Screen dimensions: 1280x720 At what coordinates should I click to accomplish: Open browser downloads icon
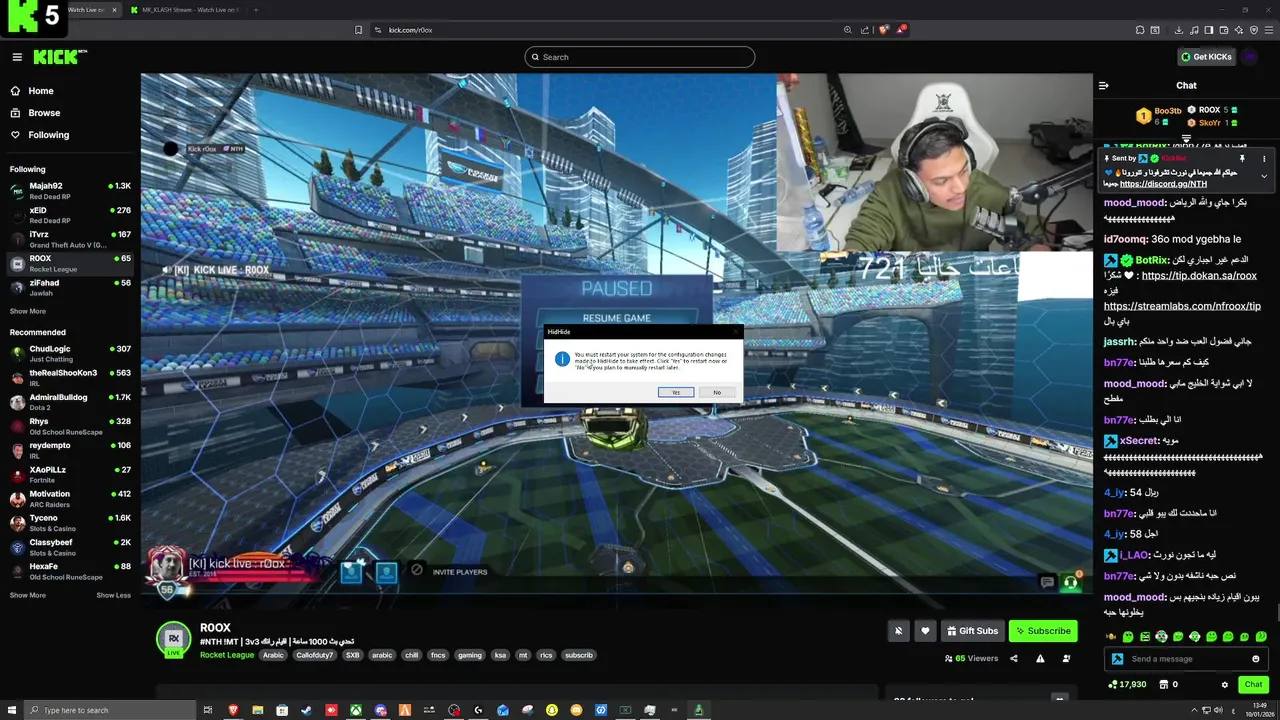point(1179,30)
